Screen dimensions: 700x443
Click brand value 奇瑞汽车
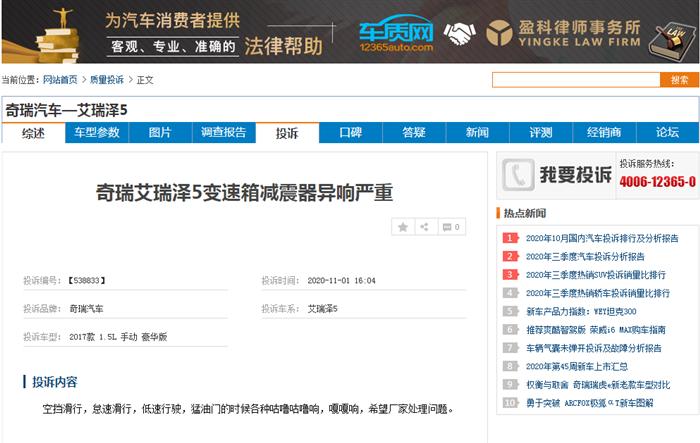pos(86,309)
